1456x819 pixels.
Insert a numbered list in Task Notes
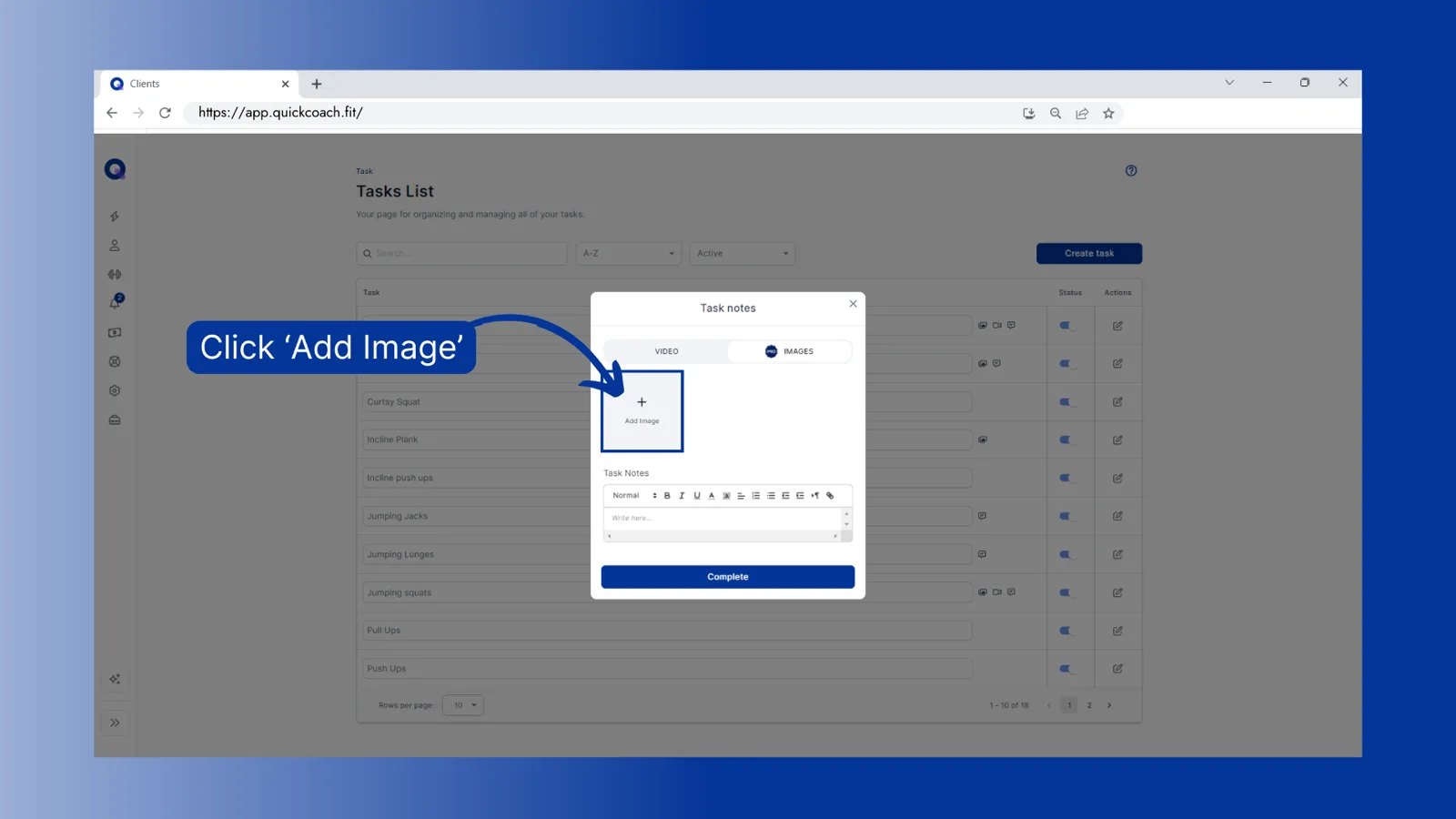tap(755, 496)
